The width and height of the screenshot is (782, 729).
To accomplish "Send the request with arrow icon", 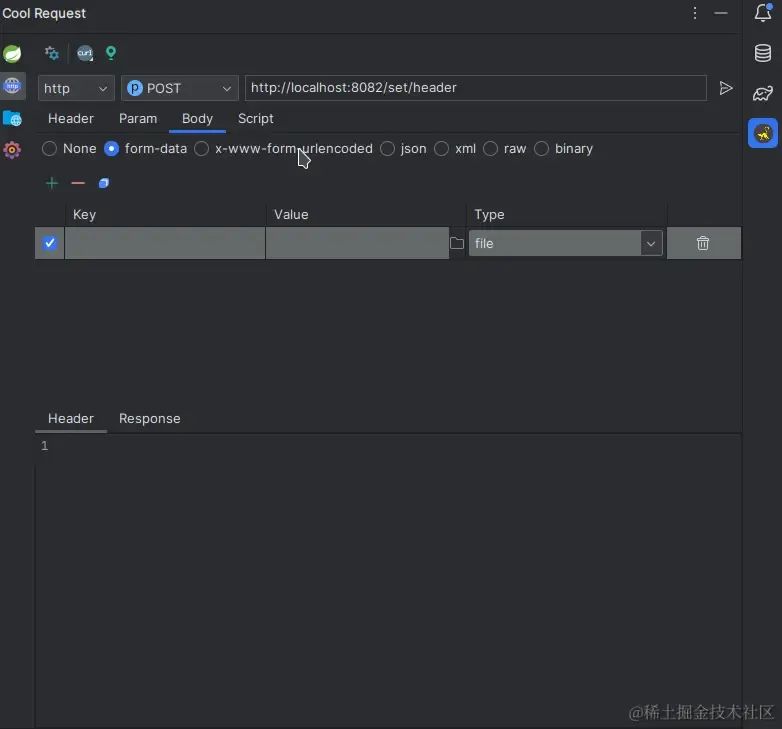I will [x=726, y=88].
